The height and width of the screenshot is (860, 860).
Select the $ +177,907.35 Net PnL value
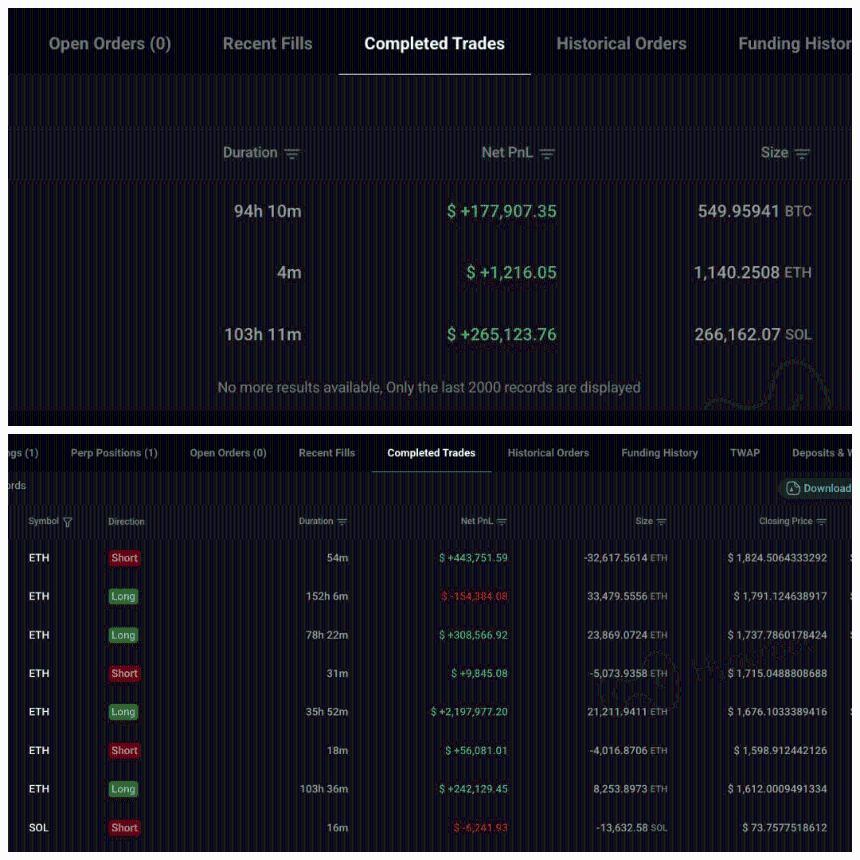(502, 211)
